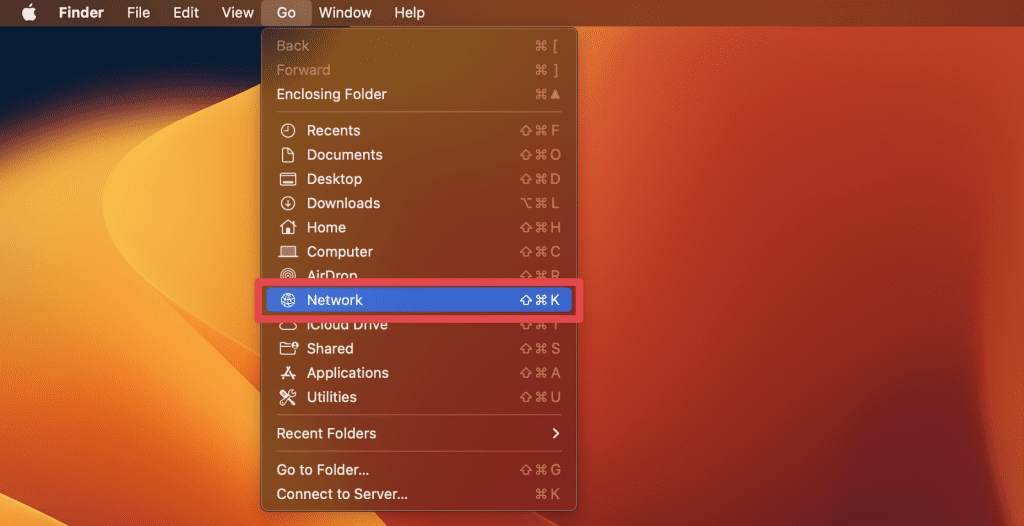The height and width of the screenshot is (526, 1024).
Task: Select Home in the Go menu
Action: 419,227
